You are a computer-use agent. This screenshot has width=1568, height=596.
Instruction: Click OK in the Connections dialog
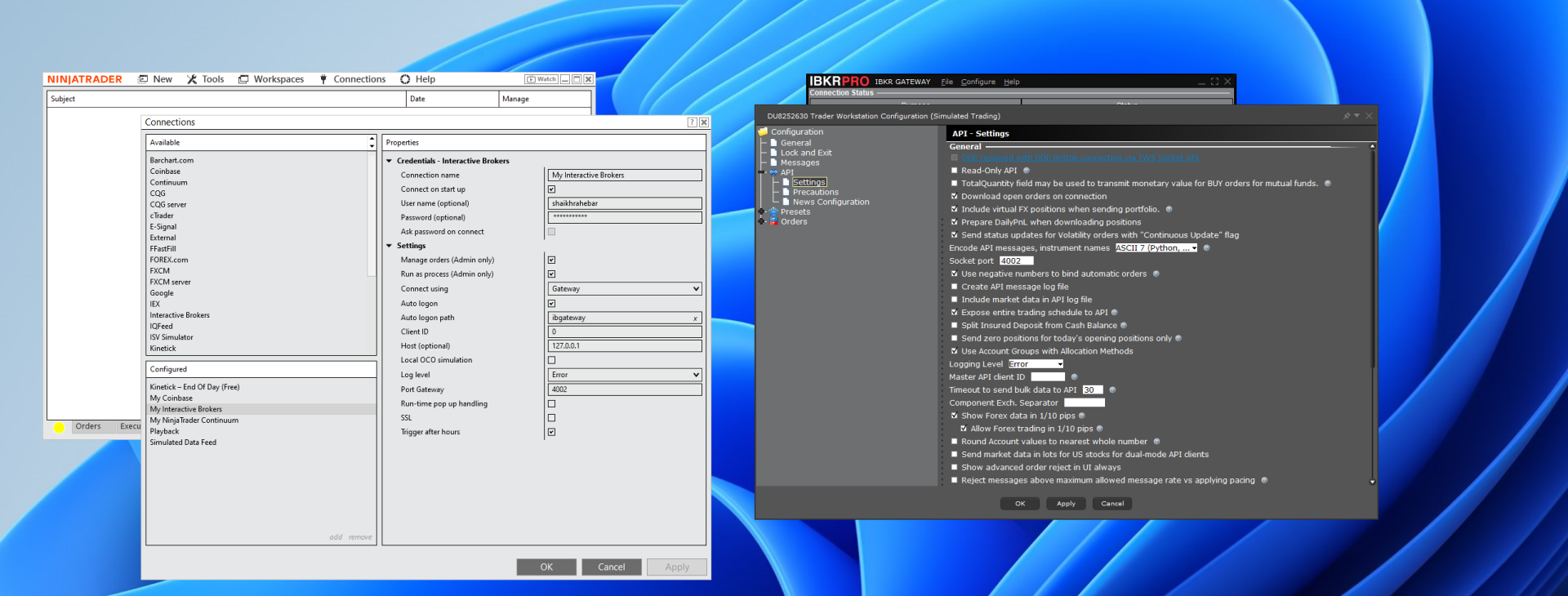click(x=546, y=567)
